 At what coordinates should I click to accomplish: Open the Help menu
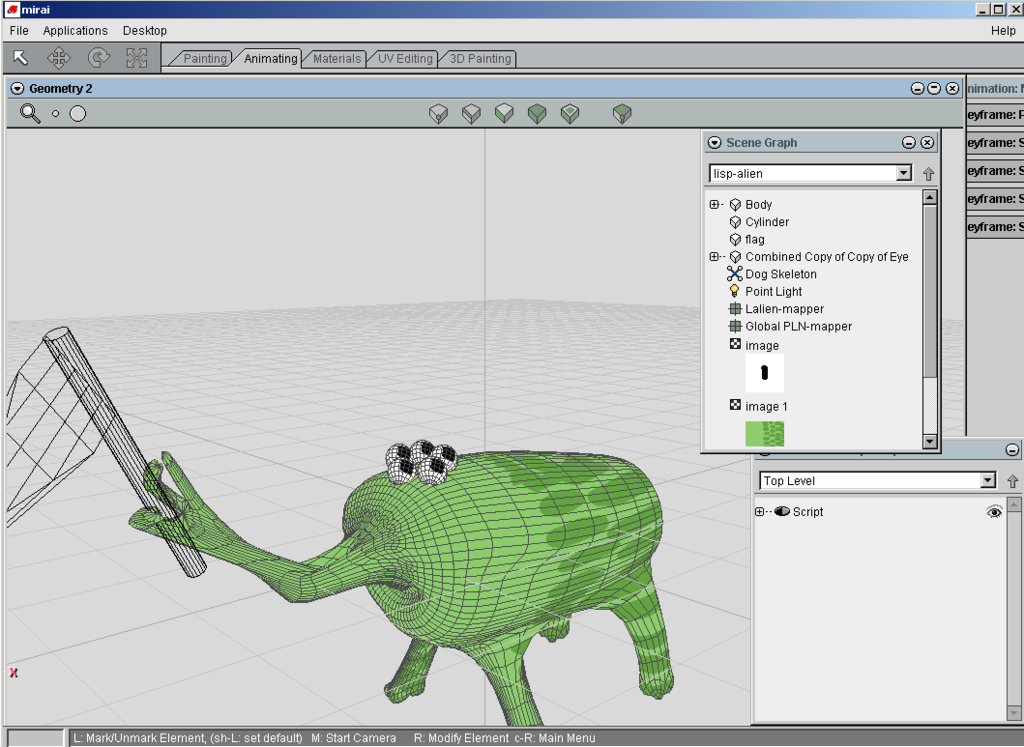[1002, 31]
